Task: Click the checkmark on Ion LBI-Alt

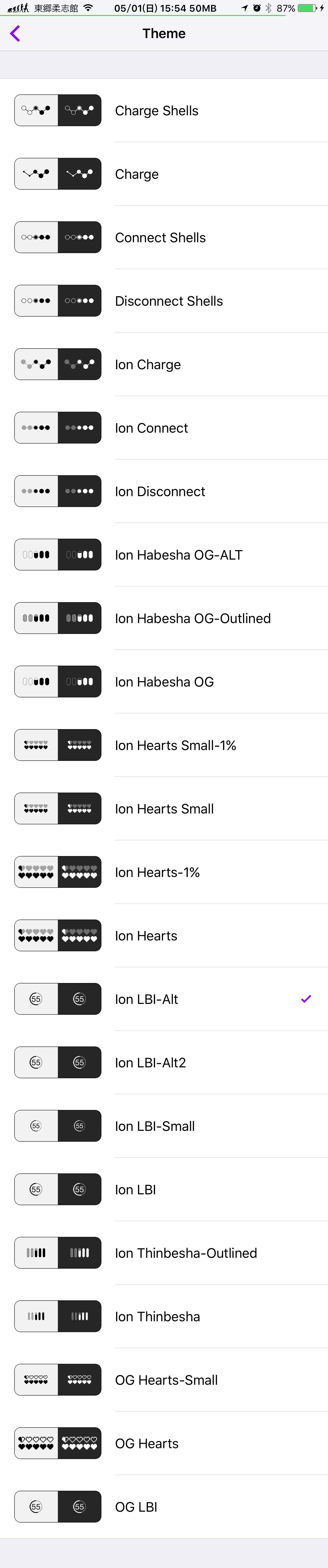Action: 306,998
